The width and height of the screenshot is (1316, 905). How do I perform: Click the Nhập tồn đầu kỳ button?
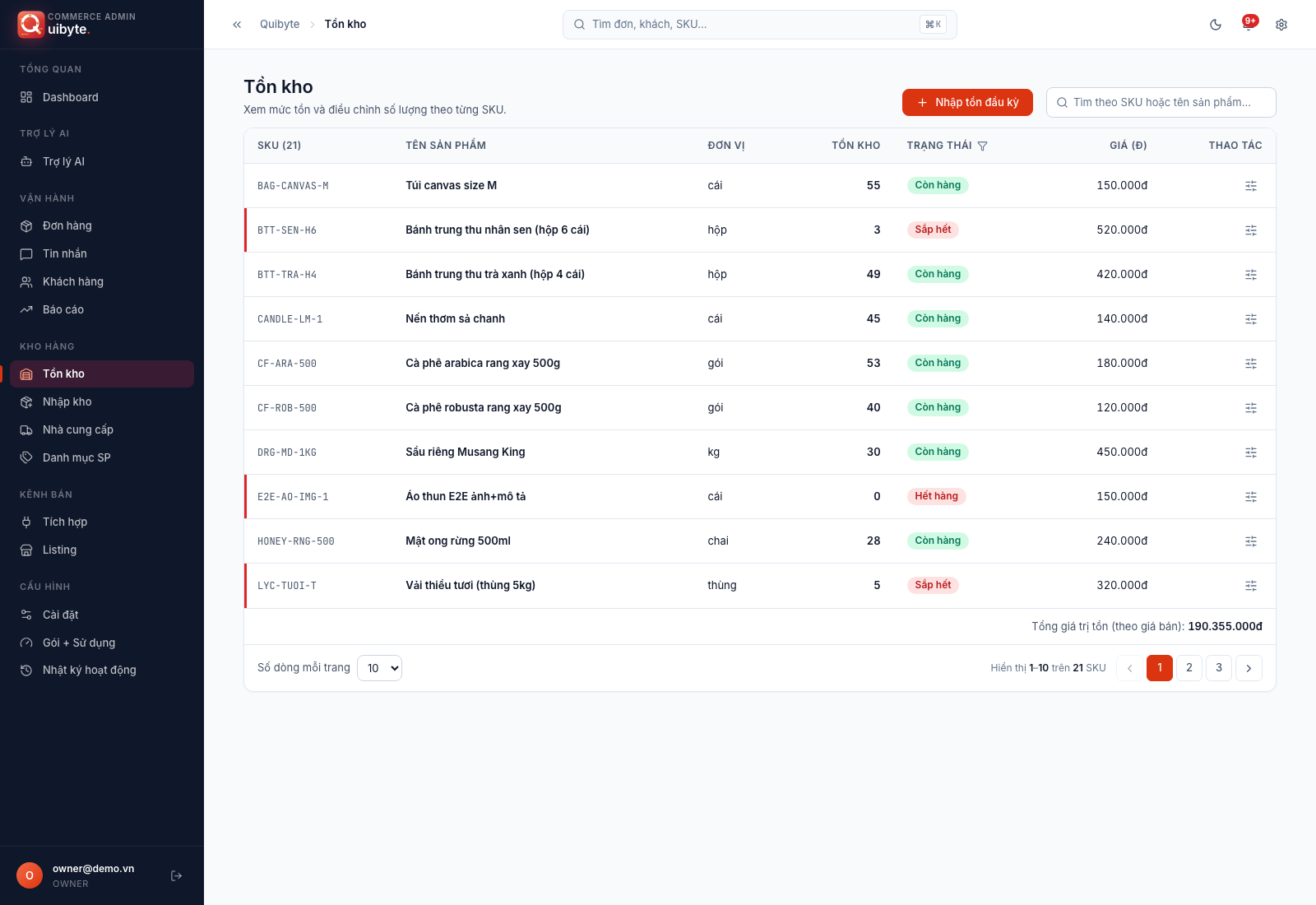tap(967, 102)
